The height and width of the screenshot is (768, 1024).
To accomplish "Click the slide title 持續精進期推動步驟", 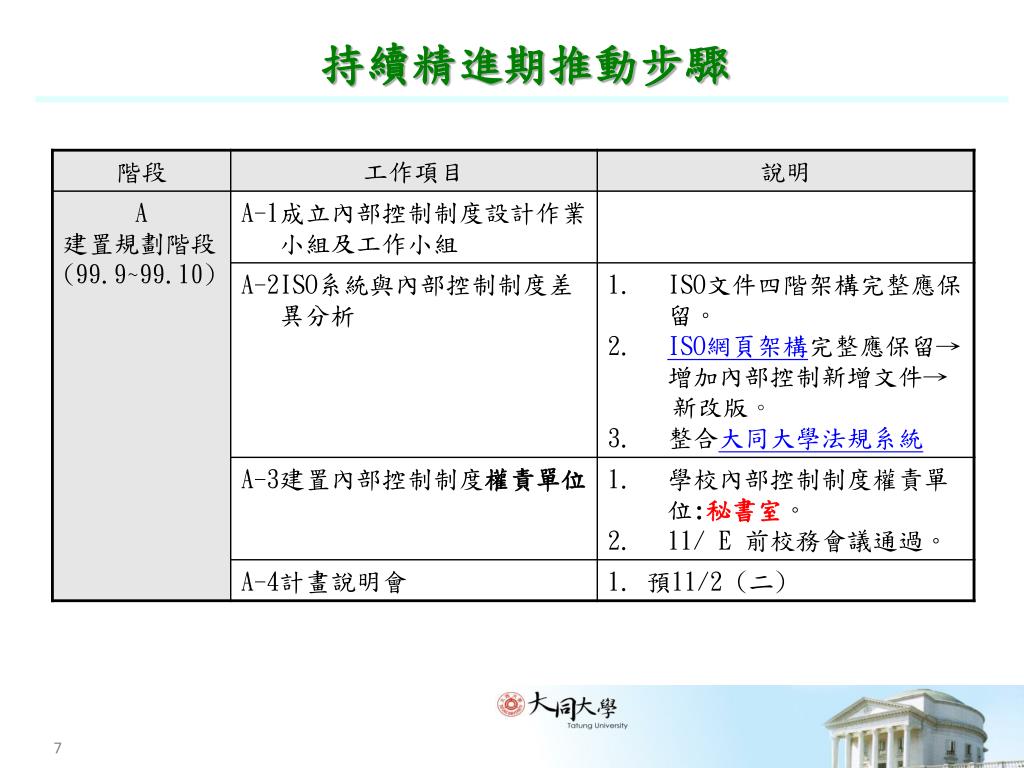I will 525,65.
